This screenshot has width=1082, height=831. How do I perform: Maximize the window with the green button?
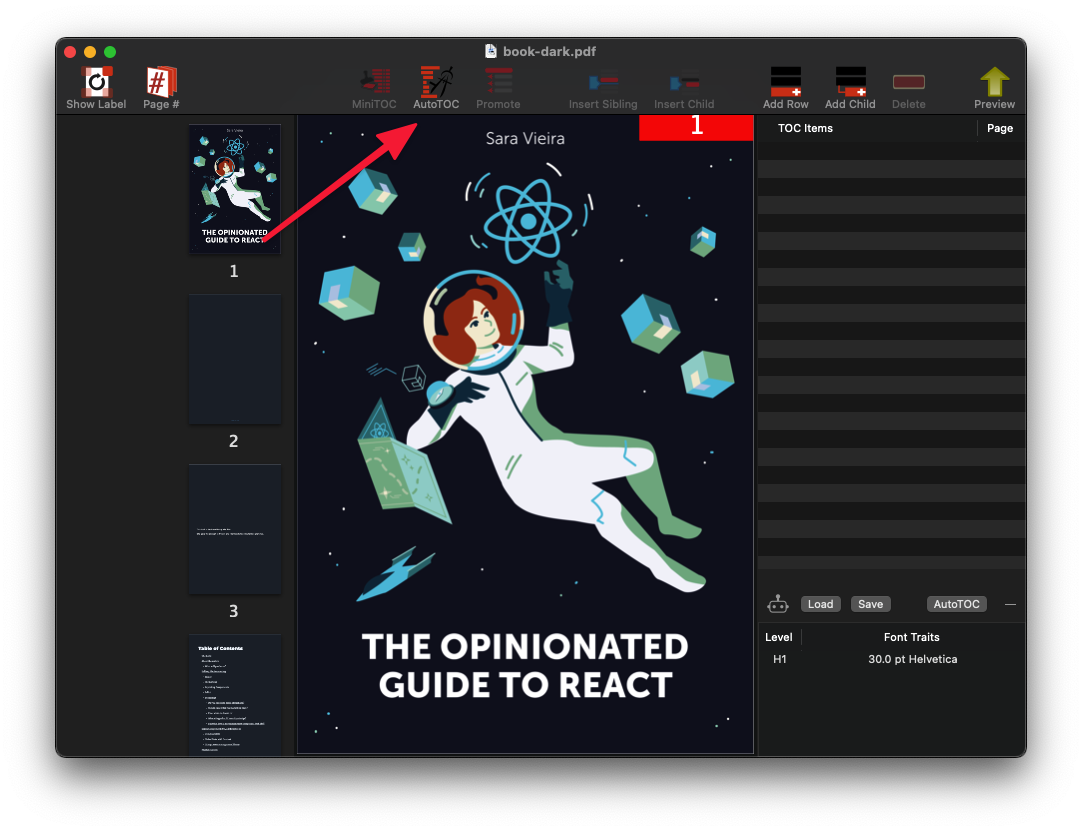(110, 52)
